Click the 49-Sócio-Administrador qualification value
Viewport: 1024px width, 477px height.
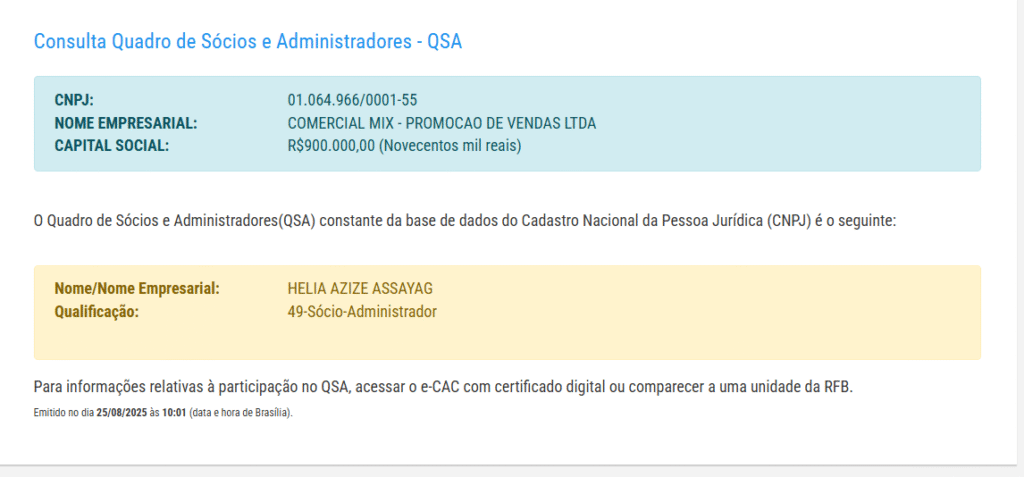[362, 312]
